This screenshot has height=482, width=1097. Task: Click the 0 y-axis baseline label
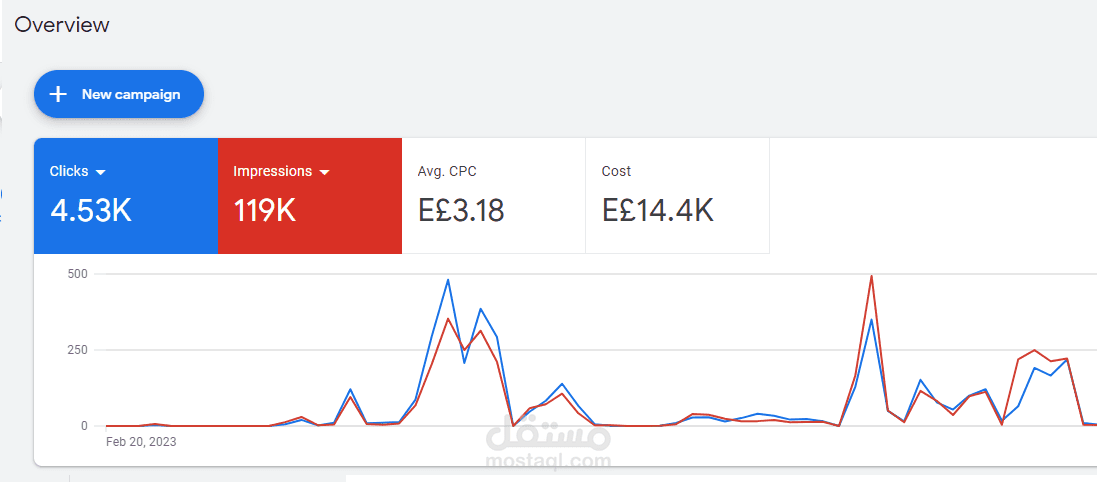[x=85, y=426]
